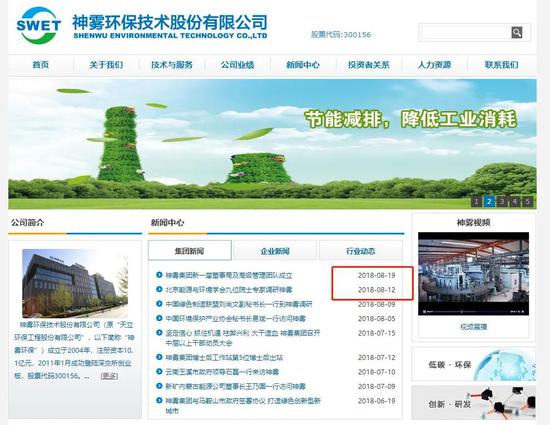Open news dated 2018-08-09
The image size is (550, 425).
(239, 304)
